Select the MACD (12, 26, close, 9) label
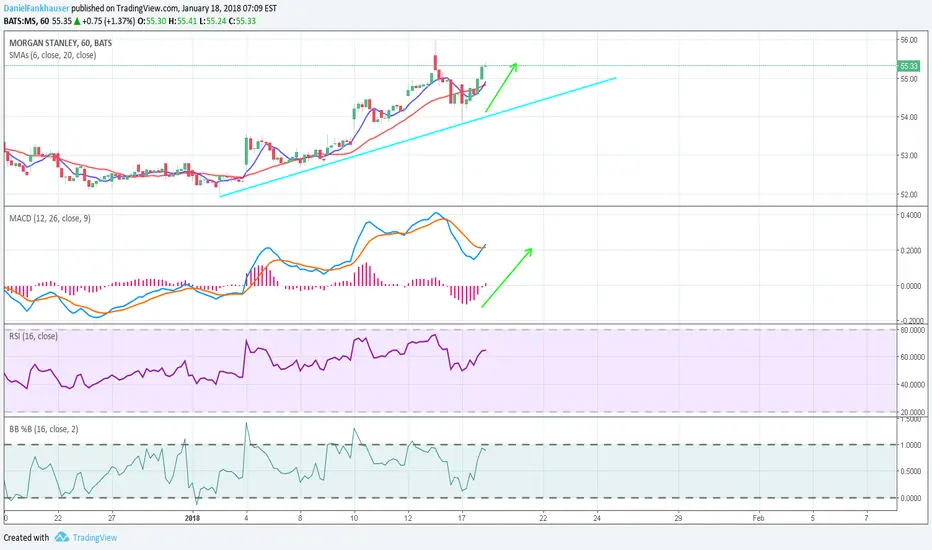Screen dimensions: 932x550 (50, 218)
